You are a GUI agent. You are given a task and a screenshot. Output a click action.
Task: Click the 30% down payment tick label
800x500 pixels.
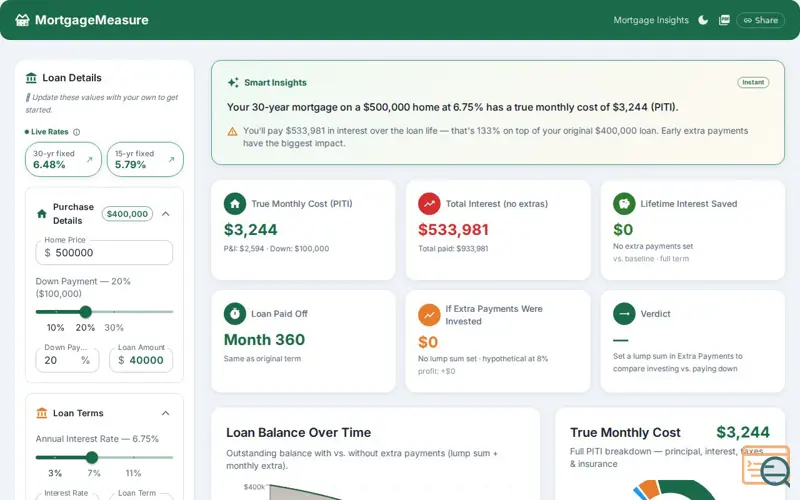(114, 328)
